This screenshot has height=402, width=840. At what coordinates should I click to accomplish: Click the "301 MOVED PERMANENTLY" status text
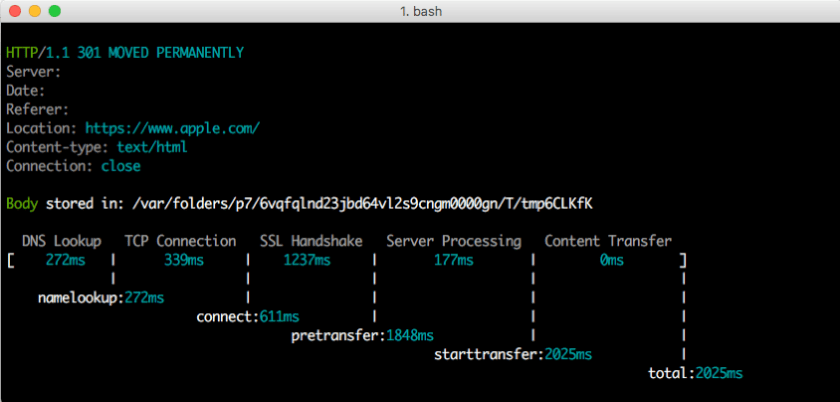tap(160, 52)
